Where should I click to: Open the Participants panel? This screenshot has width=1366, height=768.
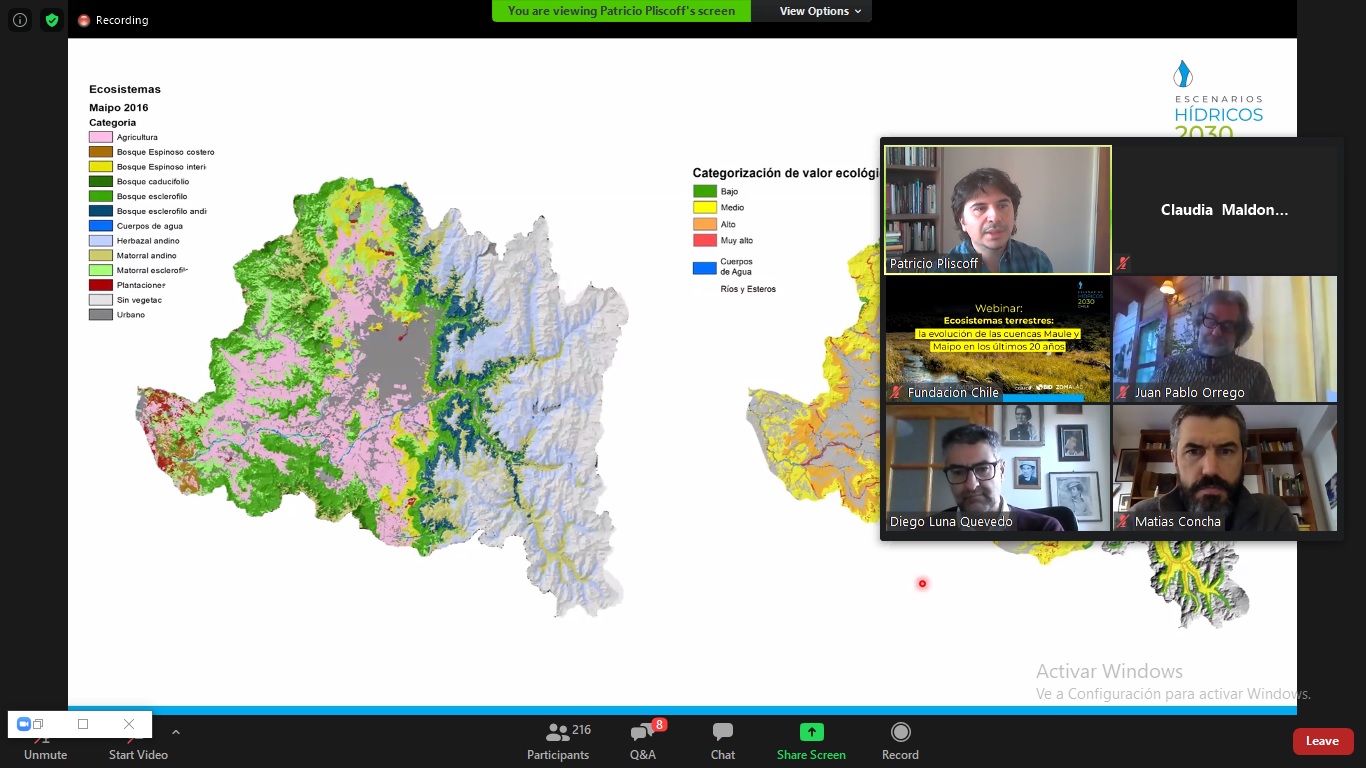click(x=558, y=741)
